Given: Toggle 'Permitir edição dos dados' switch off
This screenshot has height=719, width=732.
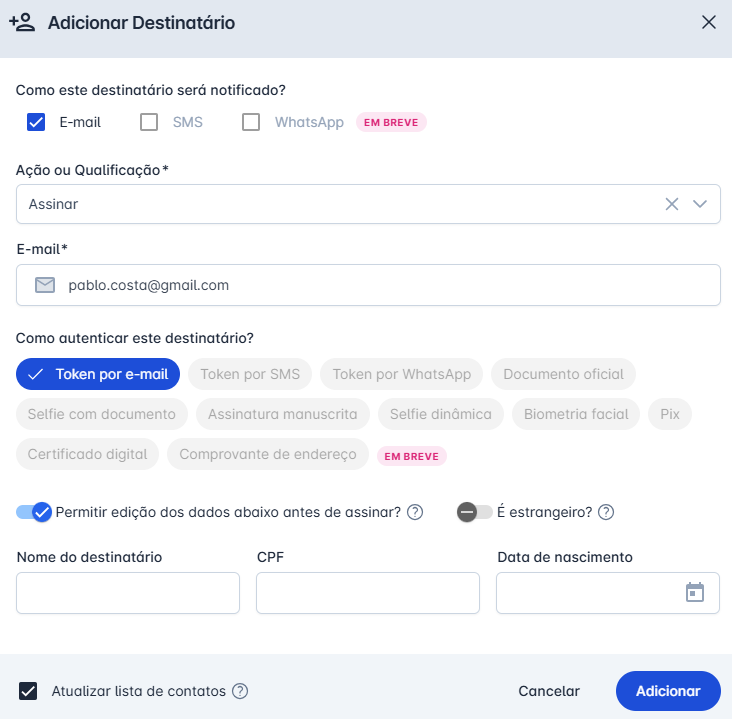Looking at the screenshot, I should point(34,512).
